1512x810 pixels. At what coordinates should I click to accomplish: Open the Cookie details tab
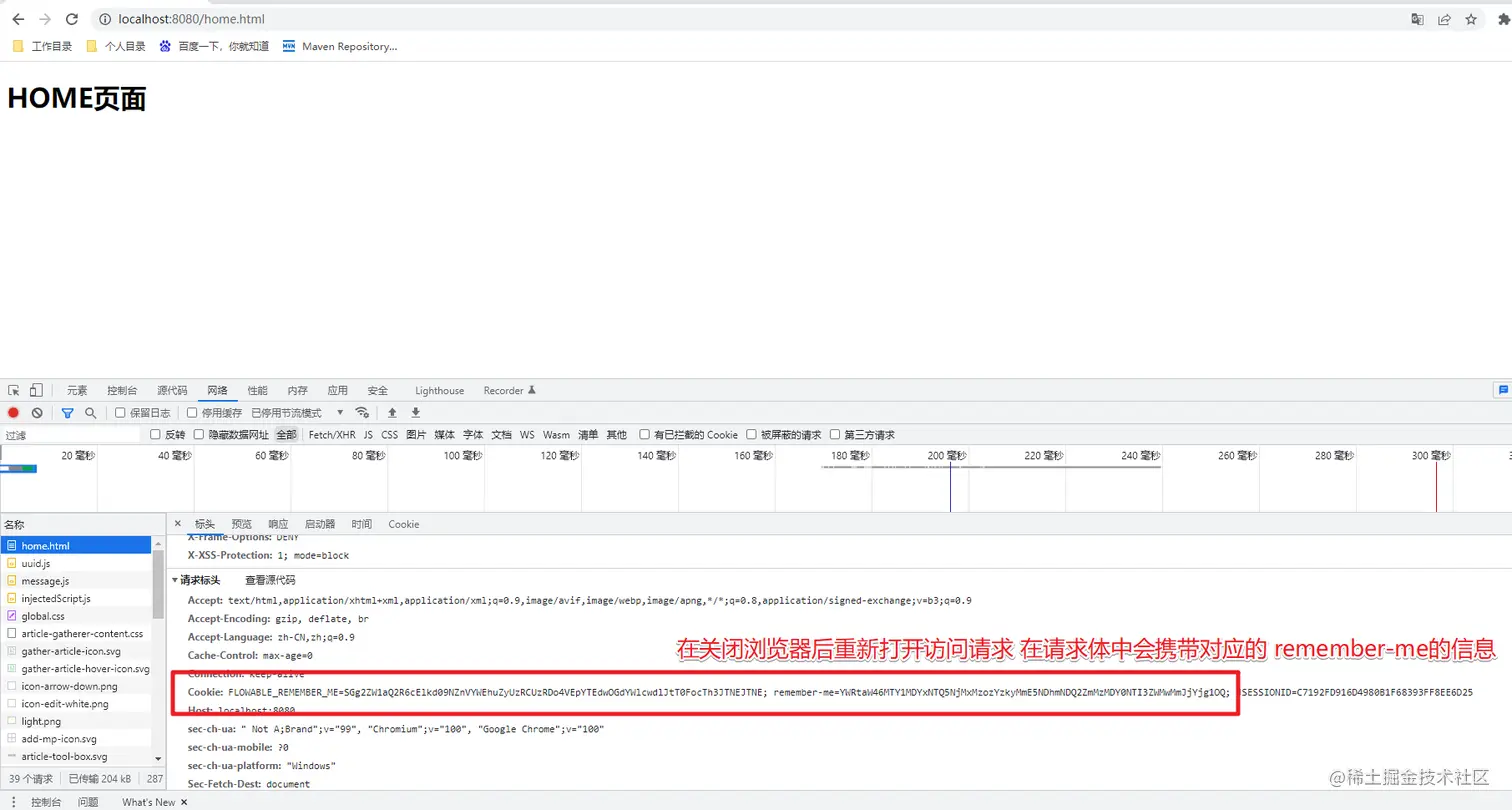pyautogui.click(x=404, y=524)
